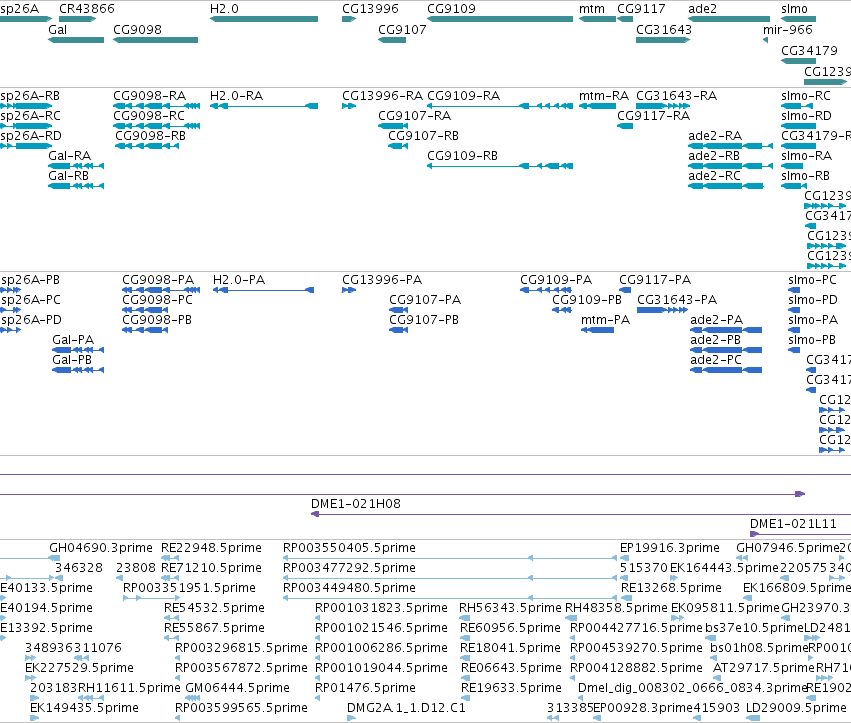Viewport: 851px width, 723px height.
Task: Click the mir-966 gene marker
Action: coord(765,40)
